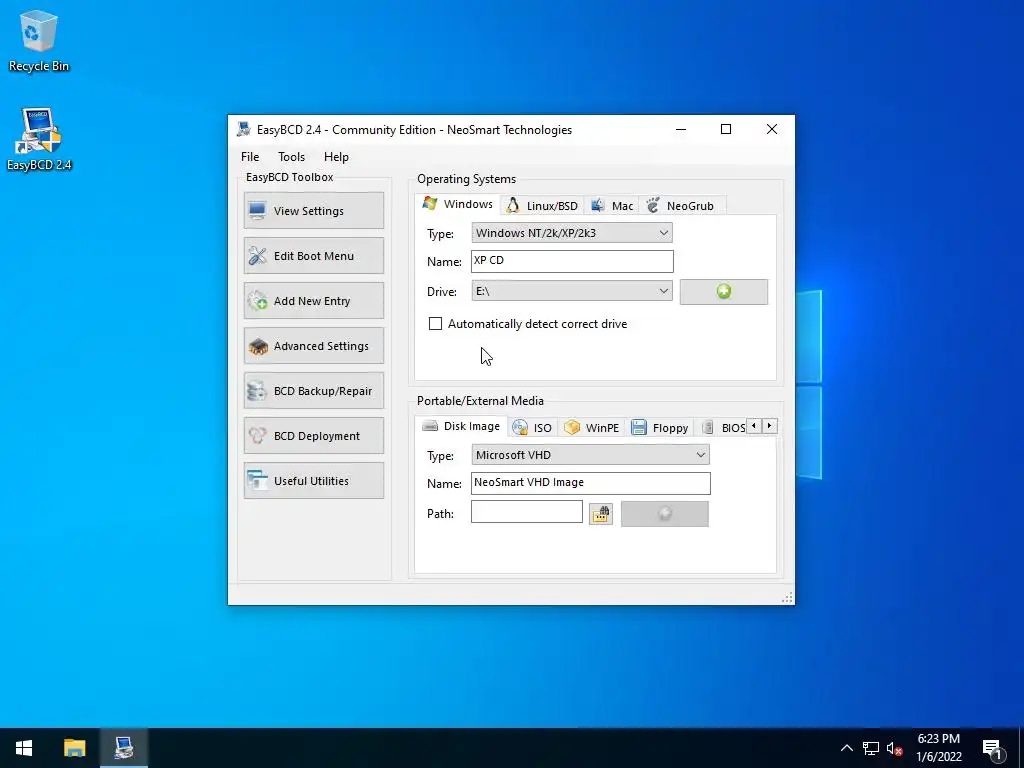
Task: Open network status in system tray
Action: (x=871, y=748)
